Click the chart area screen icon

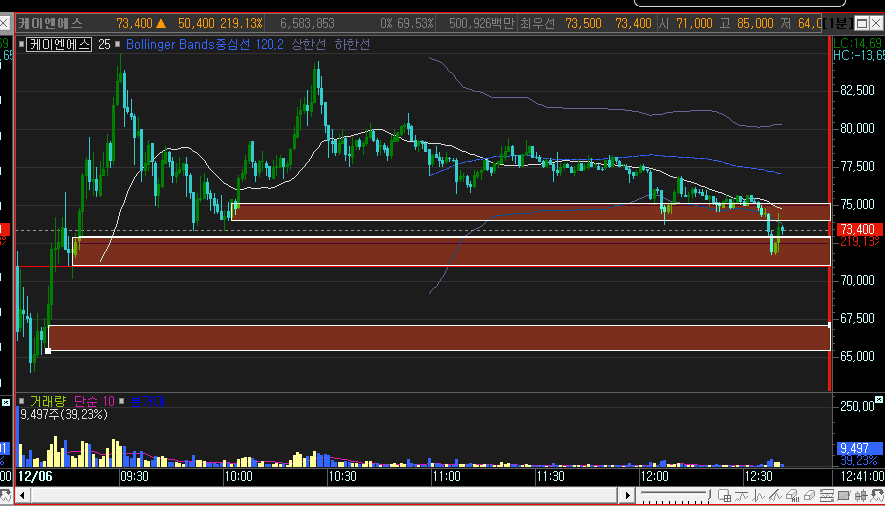pos(844,496)
